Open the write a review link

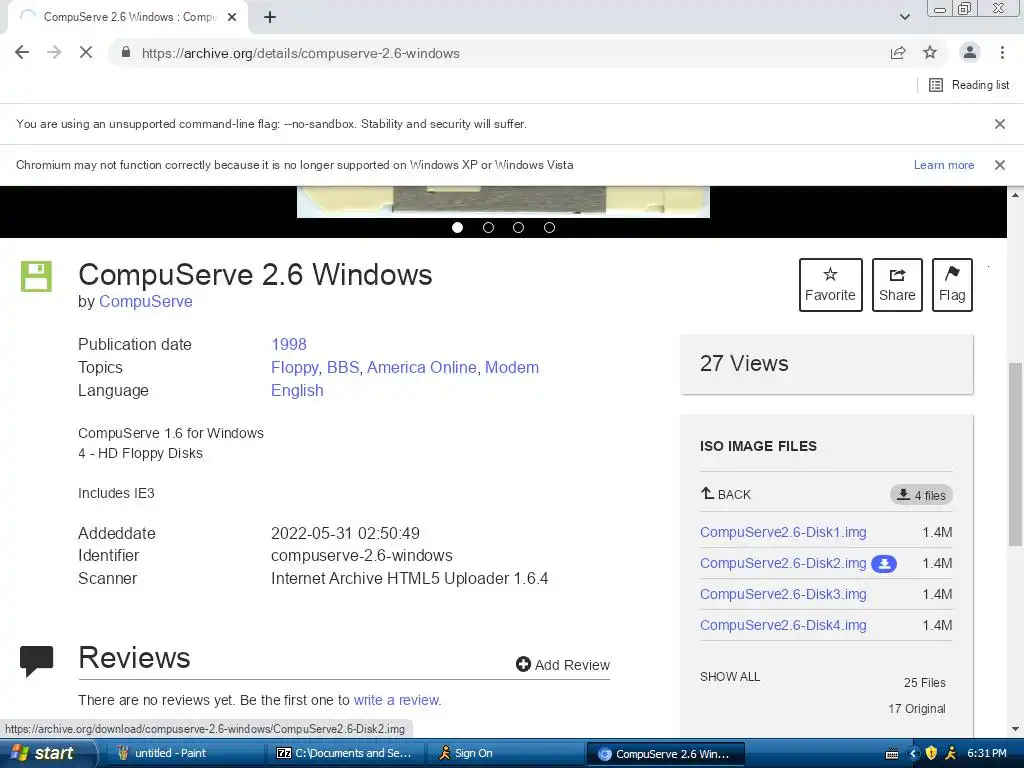click(x=397, y=700)
